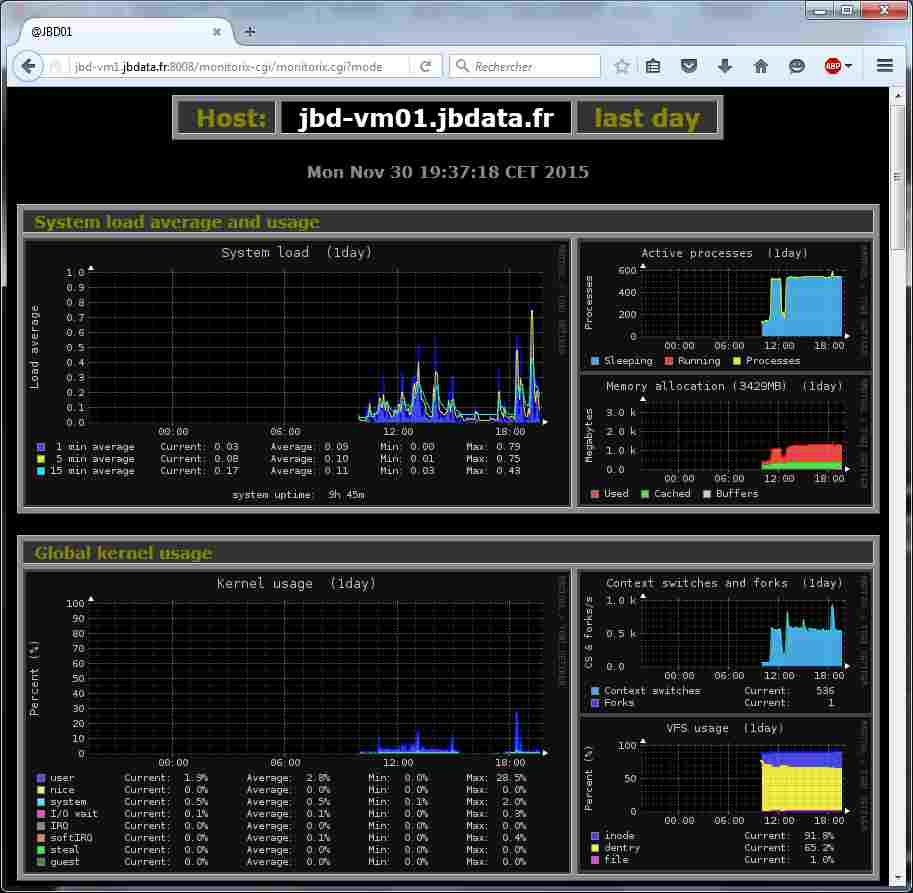Go to the Firefox home page

click(x=761, y=67)
